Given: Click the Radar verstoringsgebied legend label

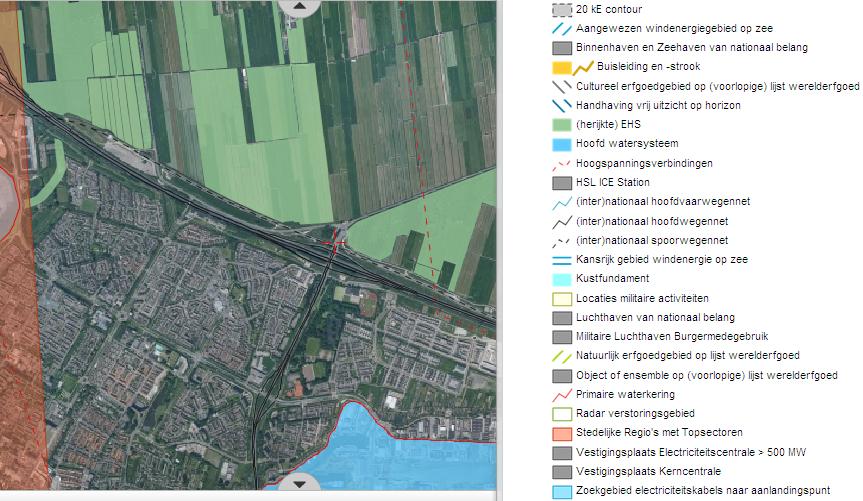Looking at the screenshot, I should point(635,413).
